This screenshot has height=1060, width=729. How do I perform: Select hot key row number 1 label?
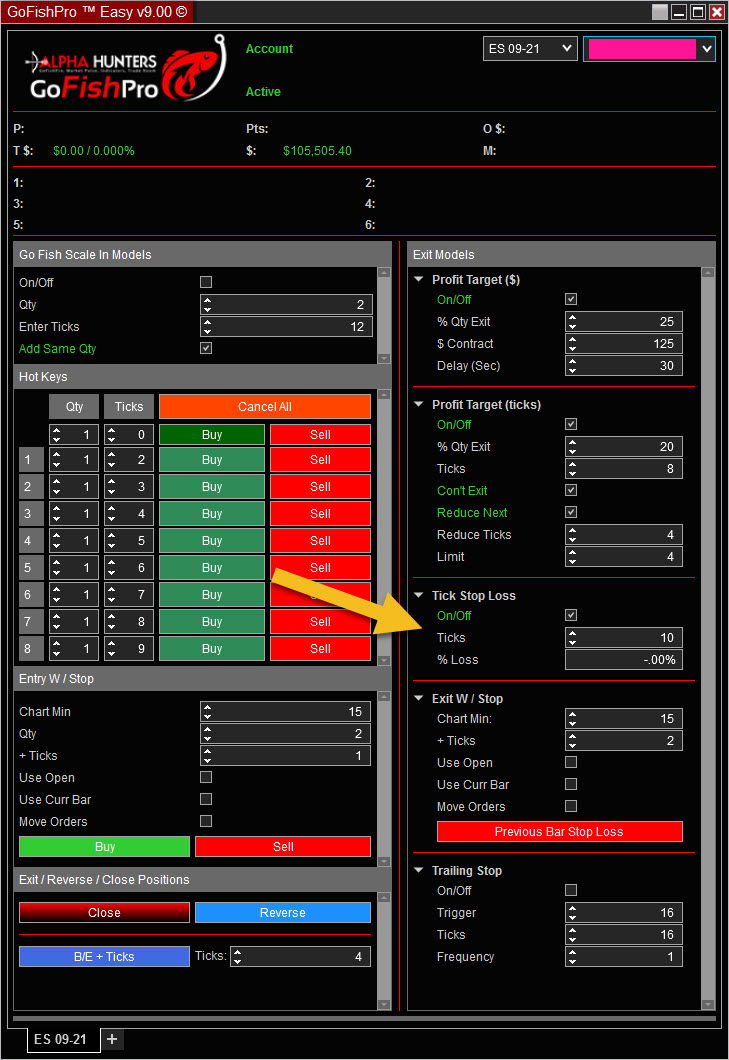click(x=31, y=460)
